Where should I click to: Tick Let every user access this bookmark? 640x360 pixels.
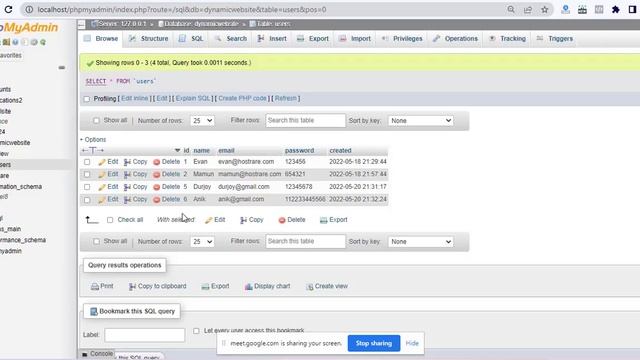pyautogui.click(x=196, y=331)
